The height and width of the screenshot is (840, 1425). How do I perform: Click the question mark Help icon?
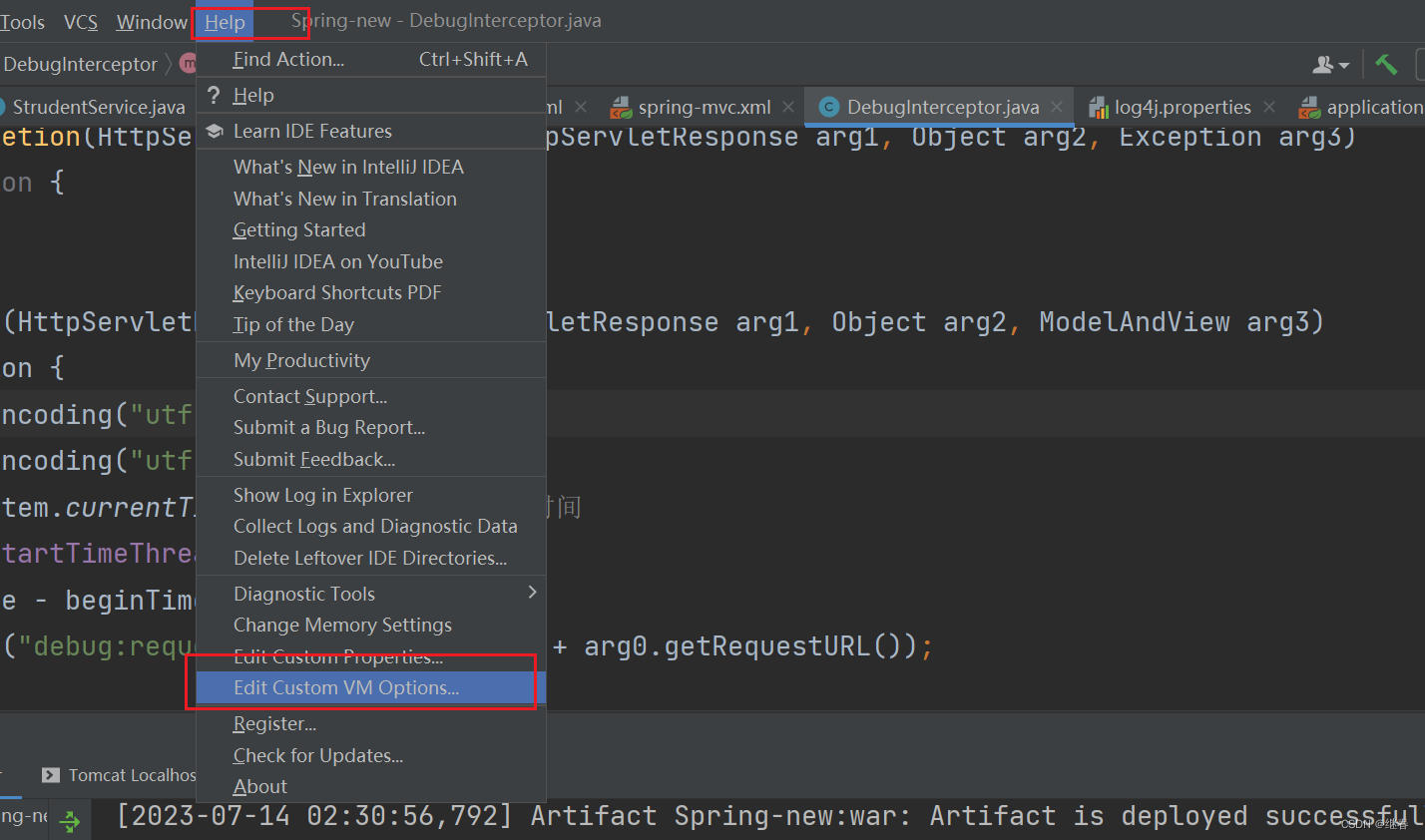pyautogui.click(x=214, y=95)
